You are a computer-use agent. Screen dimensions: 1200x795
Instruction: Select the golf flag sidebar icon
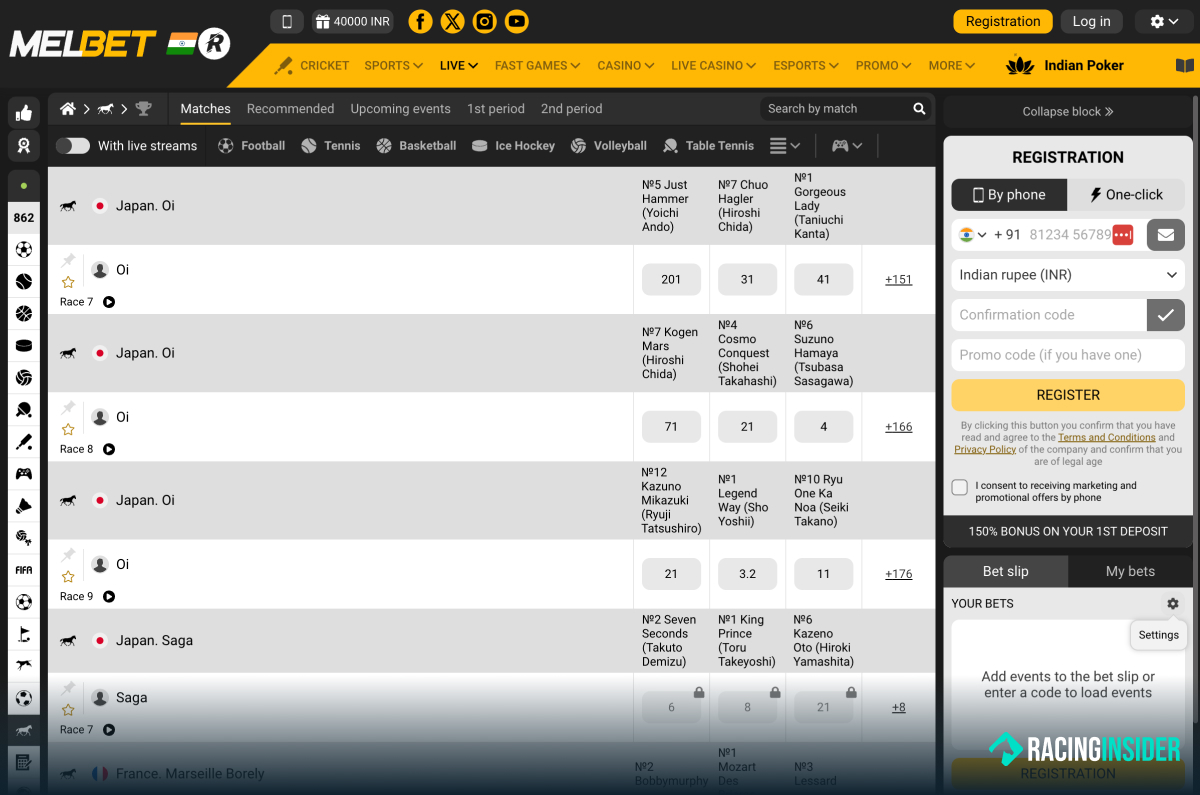[24, 634]
